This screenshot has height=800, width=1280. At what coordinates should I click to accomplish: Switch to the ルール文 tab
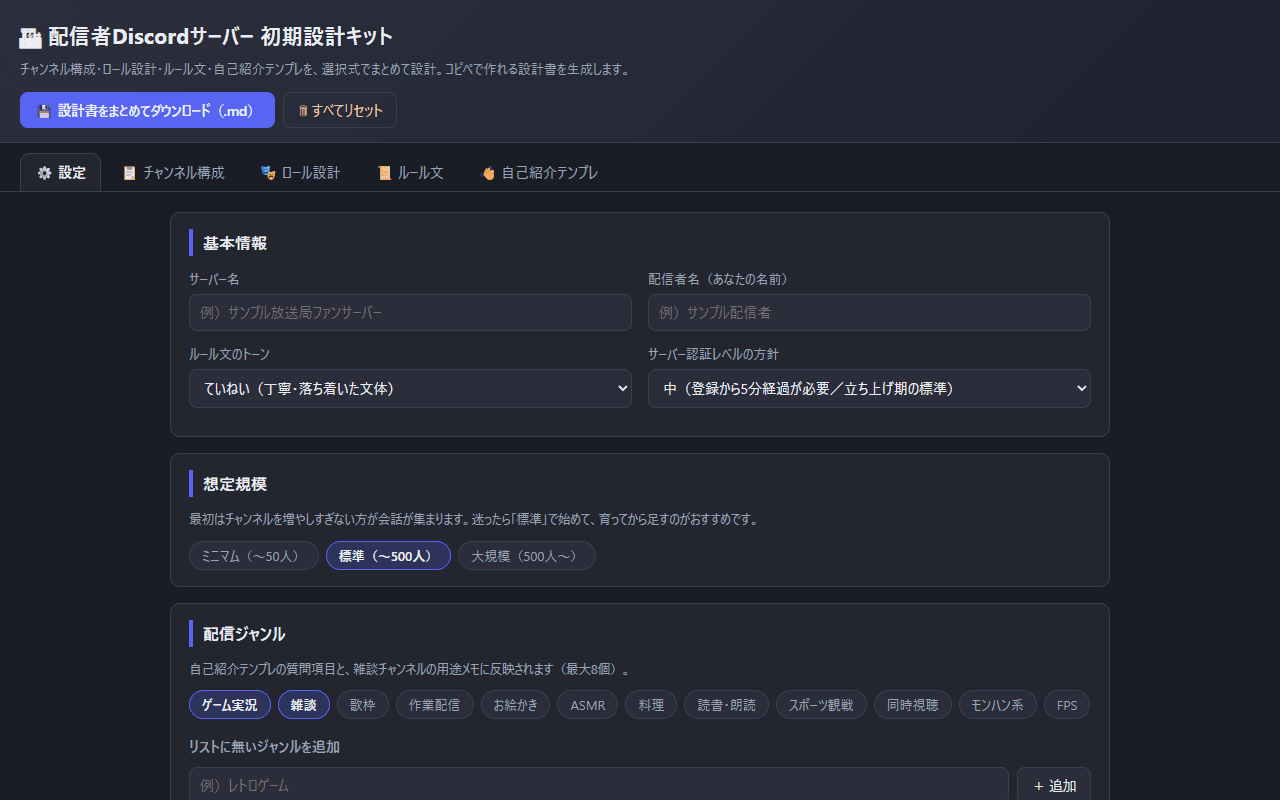coord(410,172)
